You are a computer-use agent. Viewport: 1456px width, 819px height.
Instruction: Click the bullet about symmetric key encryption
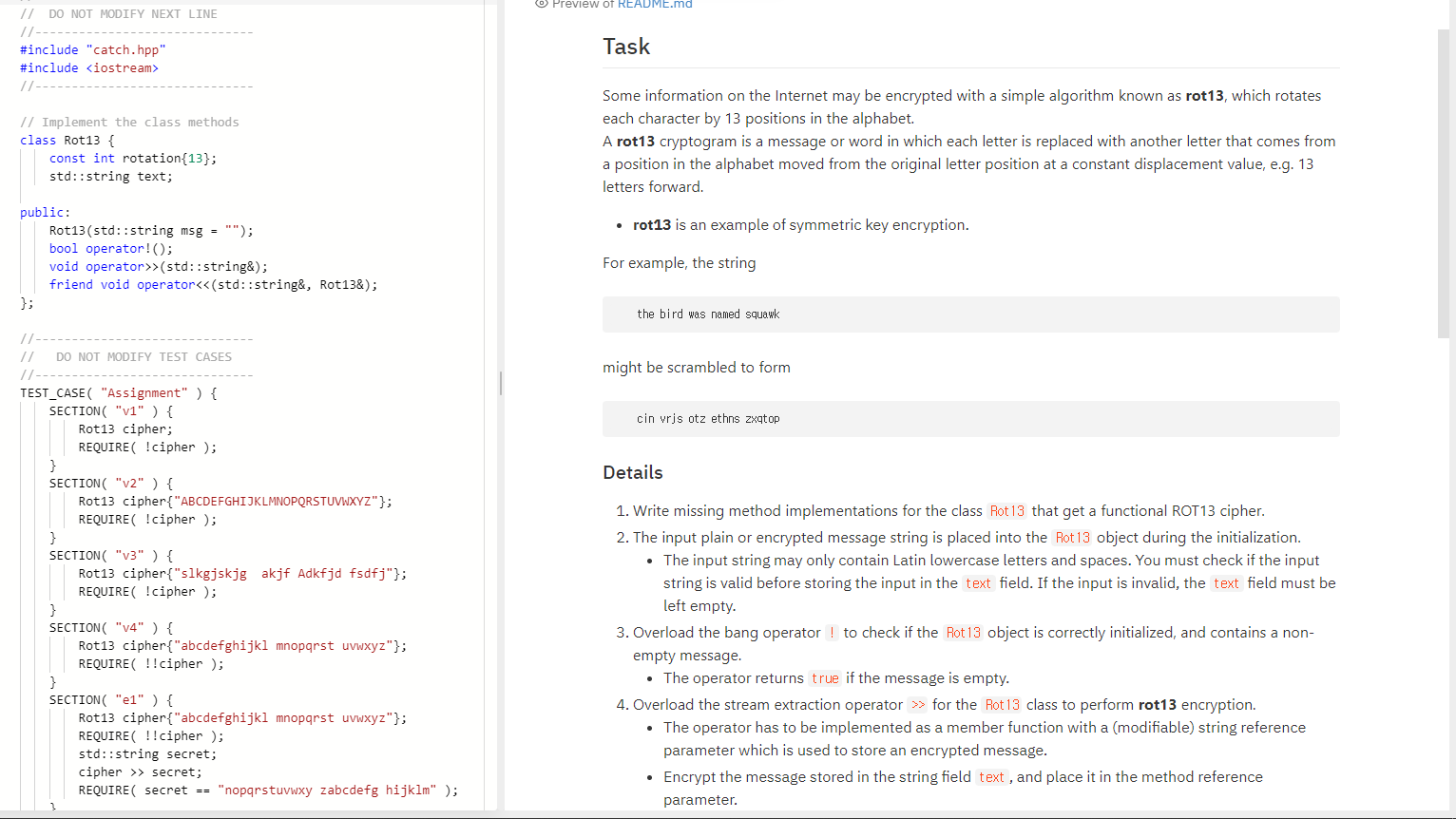point(800,225)
